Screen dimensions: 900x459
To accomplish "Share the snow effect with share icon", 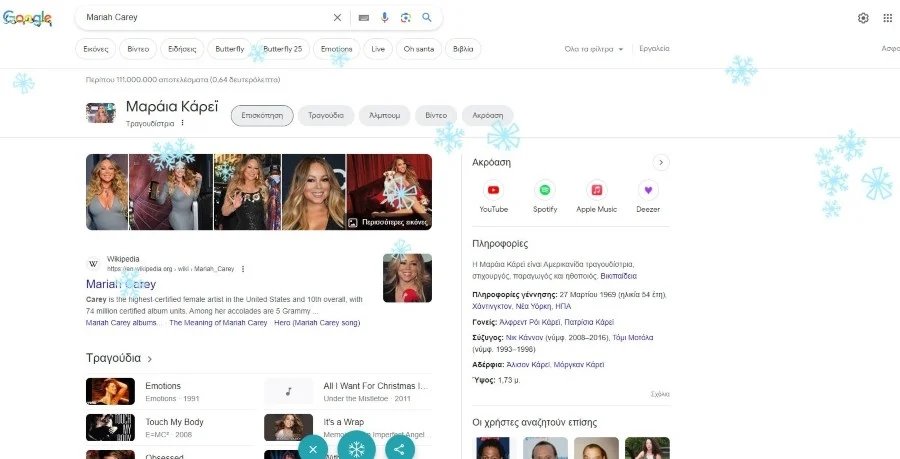I will point(400,448).
